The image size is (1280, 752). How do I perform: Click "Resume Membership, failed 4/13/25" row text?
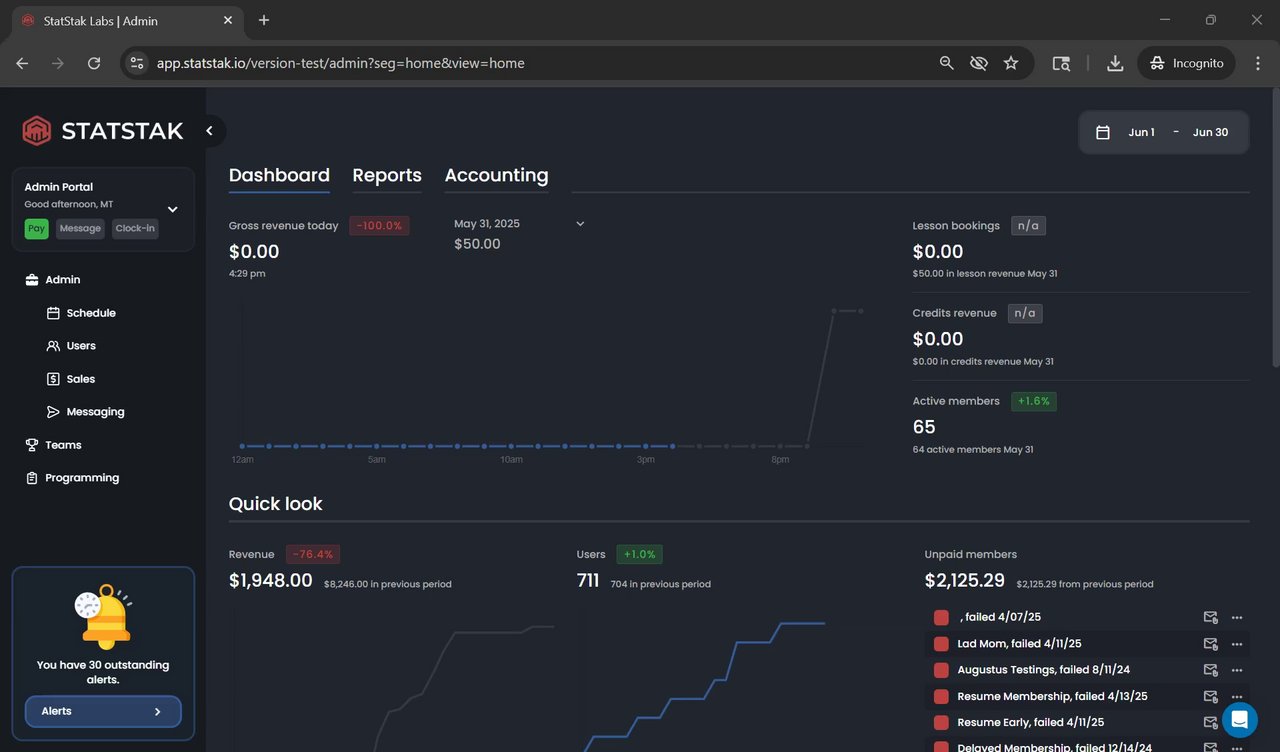(1052, 696)
